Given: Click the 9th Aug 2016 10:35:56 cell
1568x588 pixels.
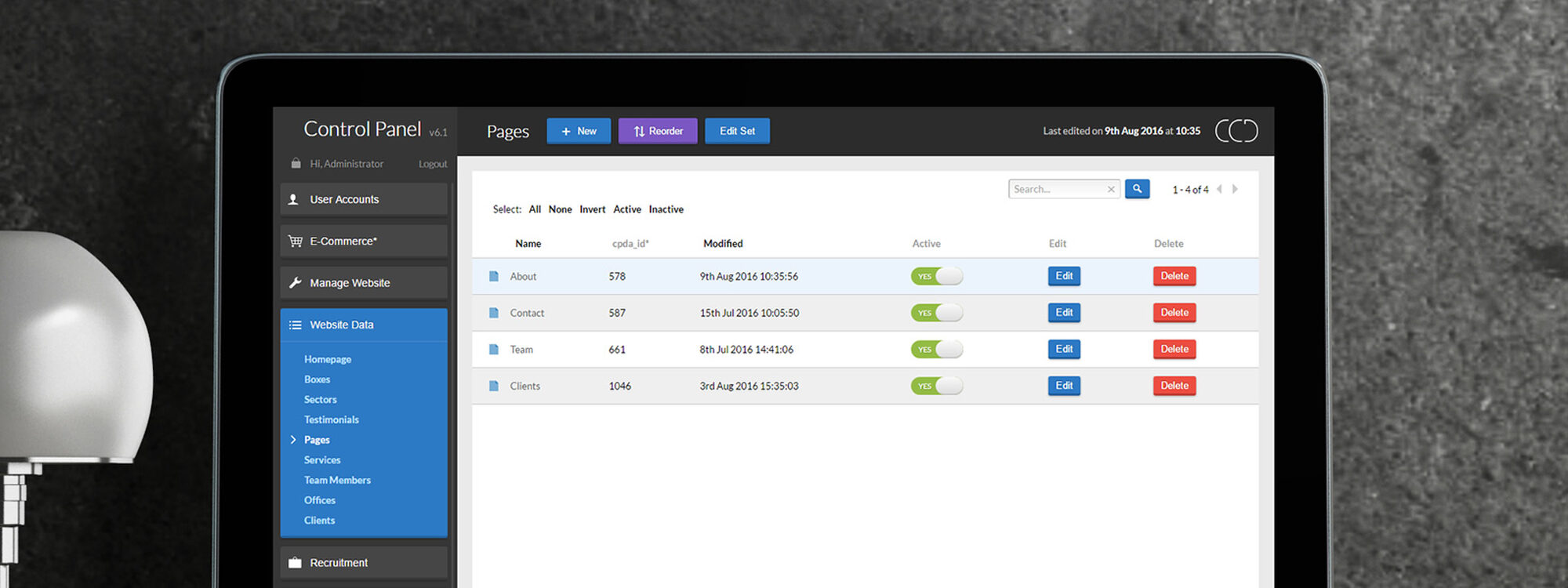Looking at the screenshot, I should pos(749,277).
